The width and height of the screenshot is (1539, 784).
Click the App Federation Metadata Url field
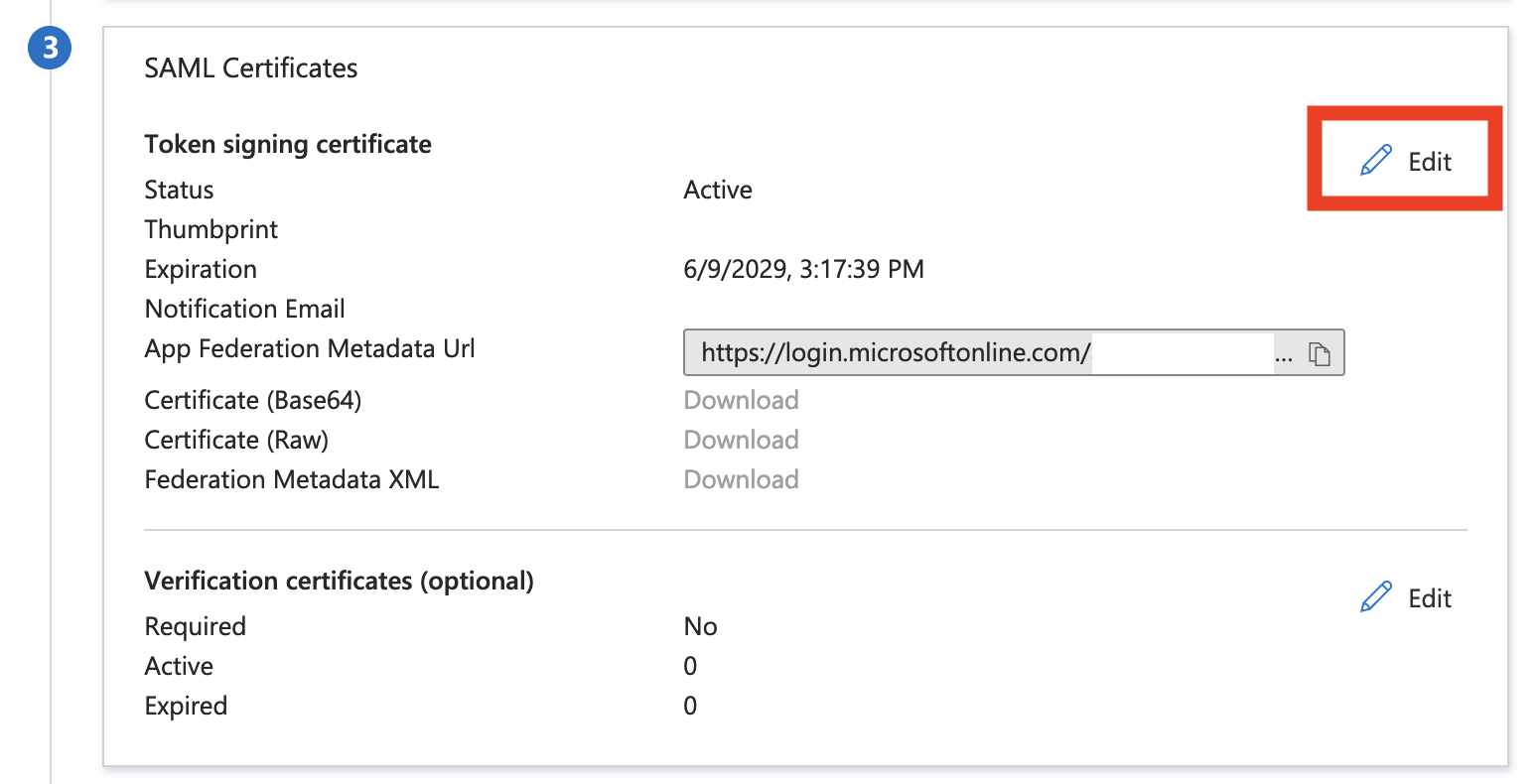click(1014, 352)
